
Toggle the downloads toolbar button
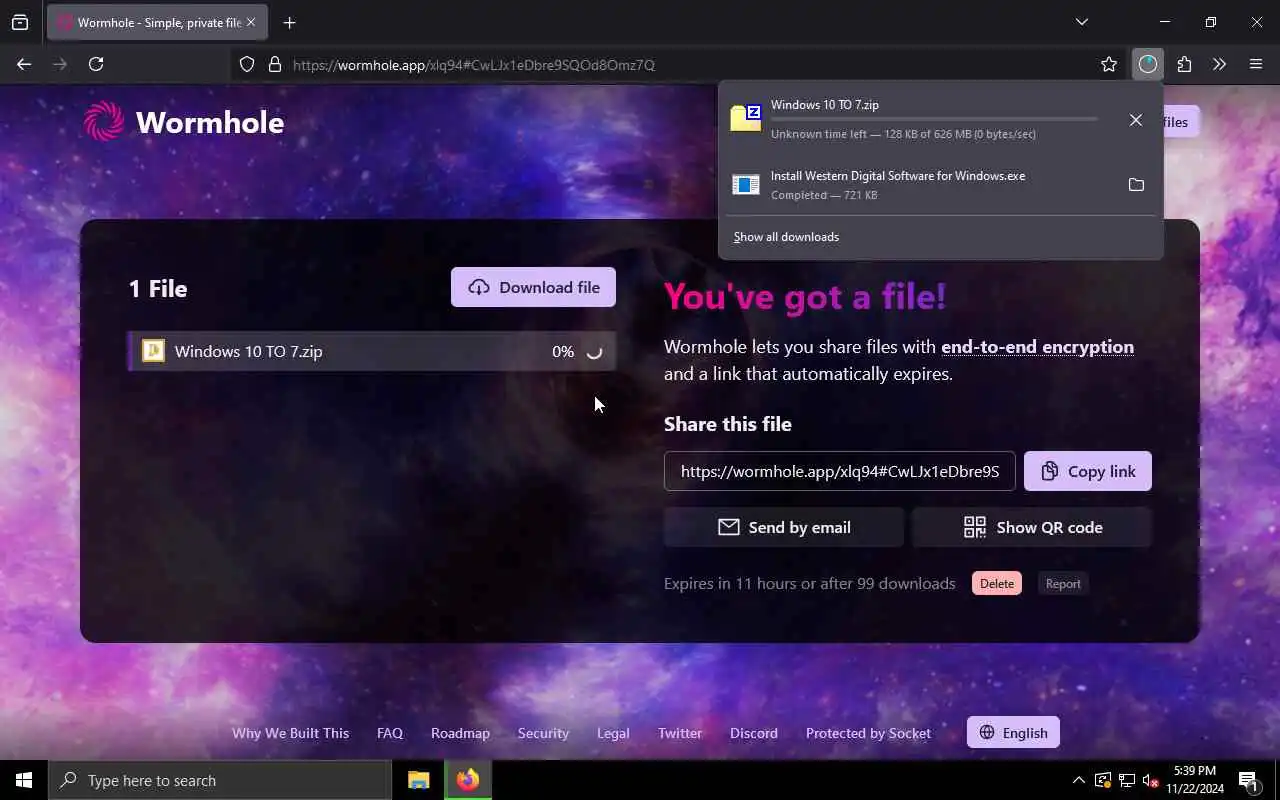tap(1147, 64)
